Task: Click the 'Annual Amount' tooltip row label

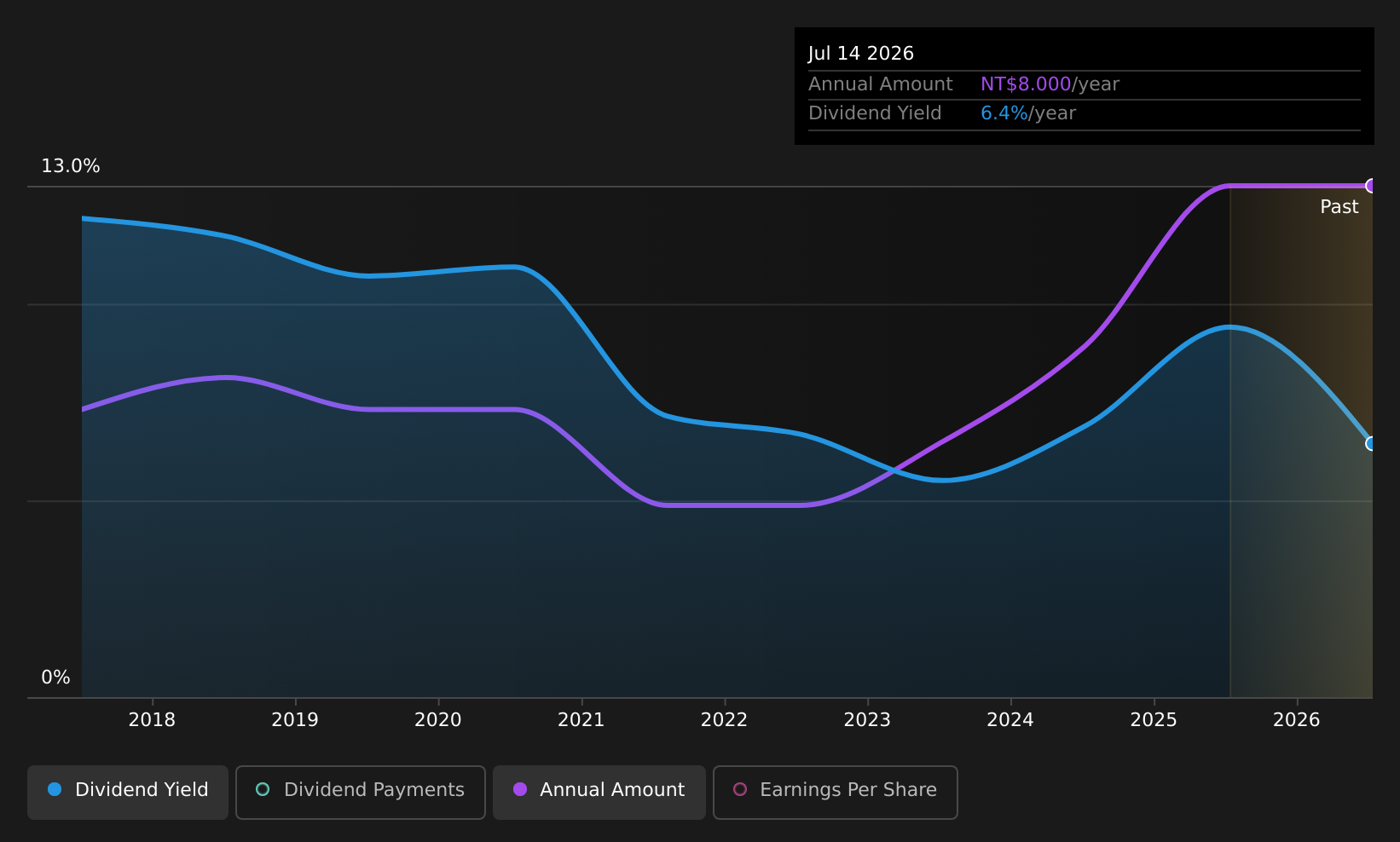Action: click(x=881, y=84)
